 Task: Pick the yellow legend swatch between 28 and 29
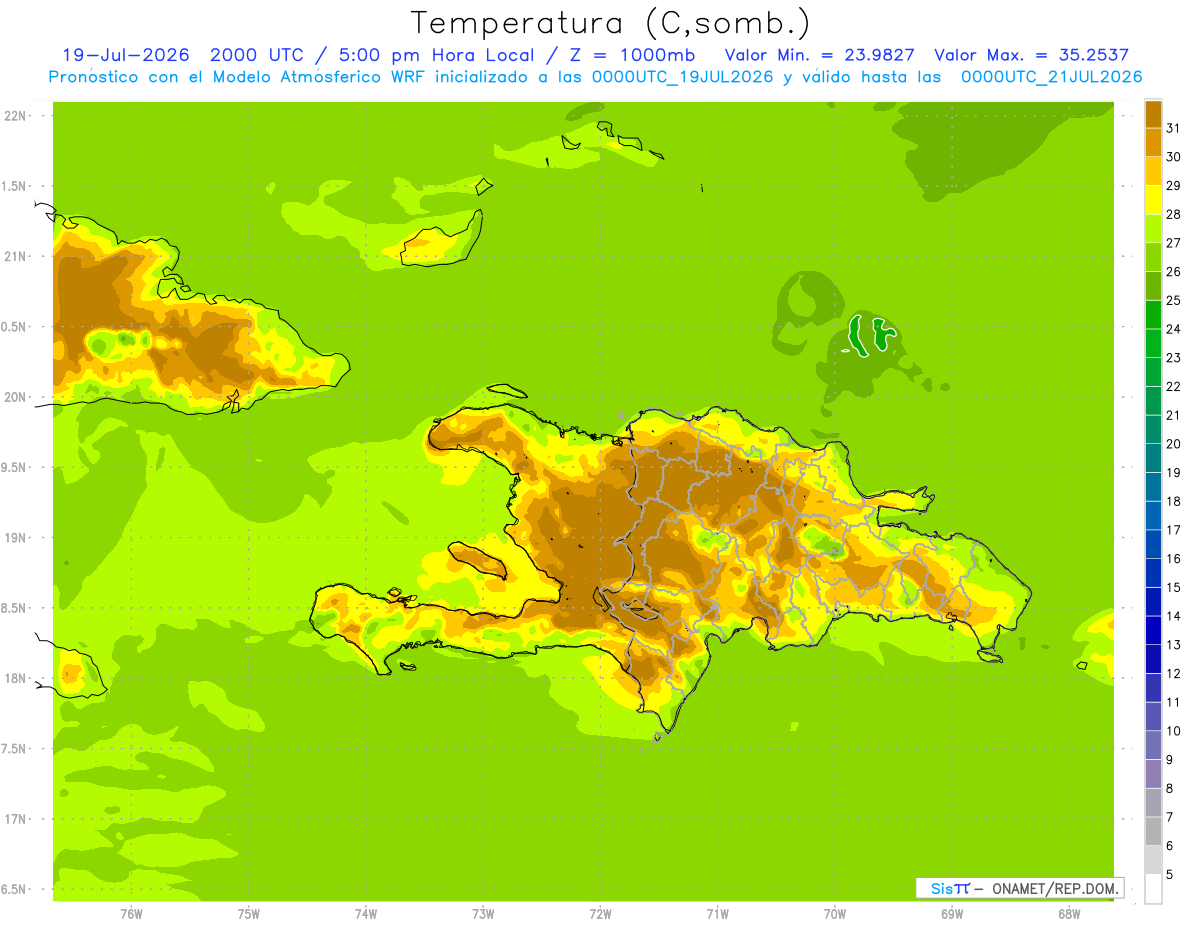click(1153, 199)
